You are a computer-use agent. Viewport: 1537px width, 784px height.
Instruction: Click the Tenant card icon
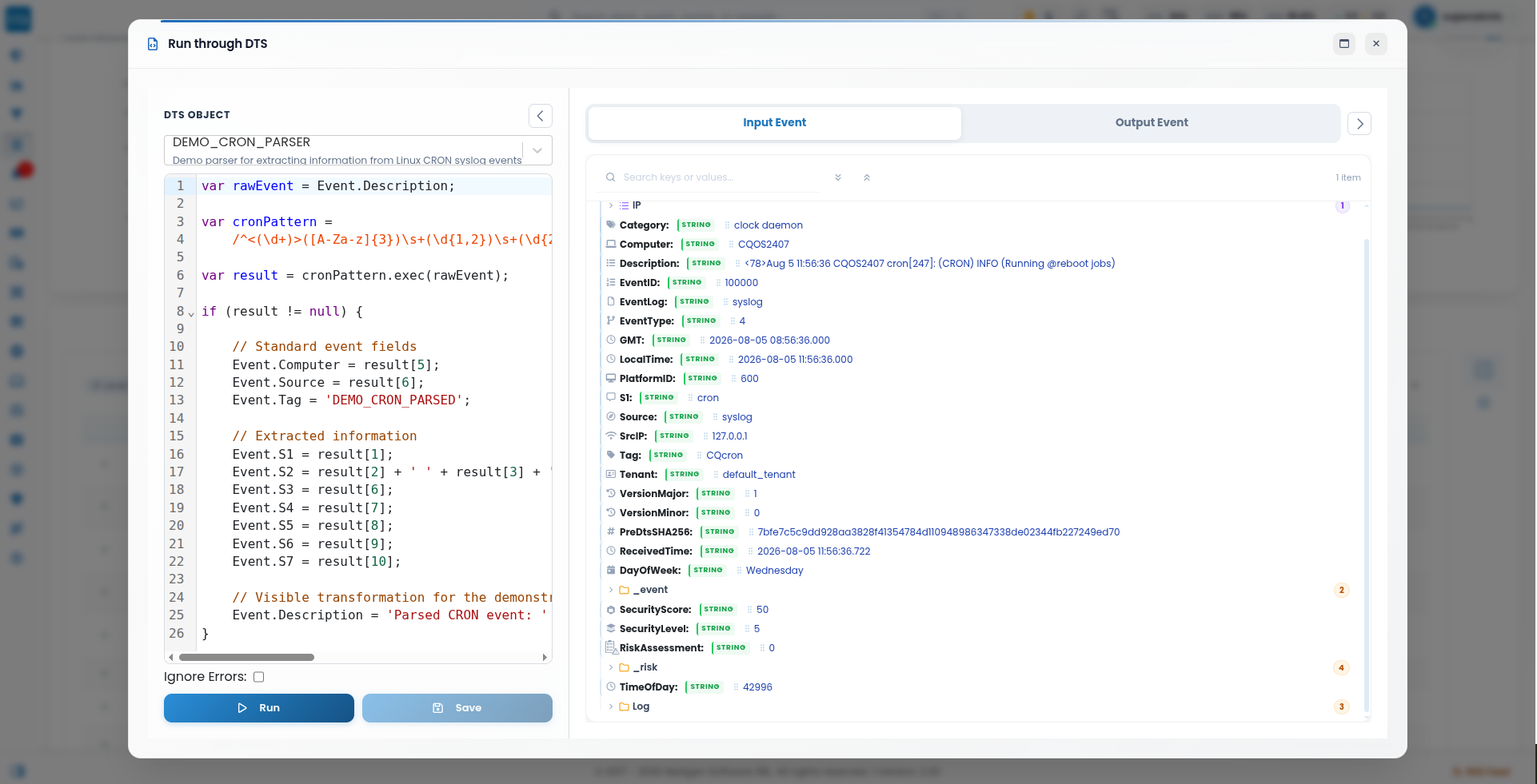[x=611, y=474]
